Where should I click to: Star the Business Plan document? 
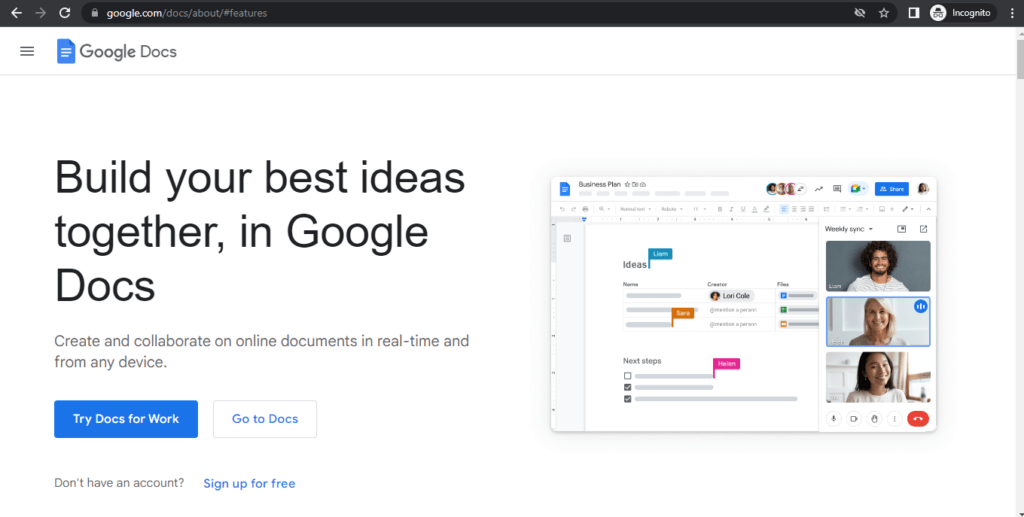(x=627, y=185)
